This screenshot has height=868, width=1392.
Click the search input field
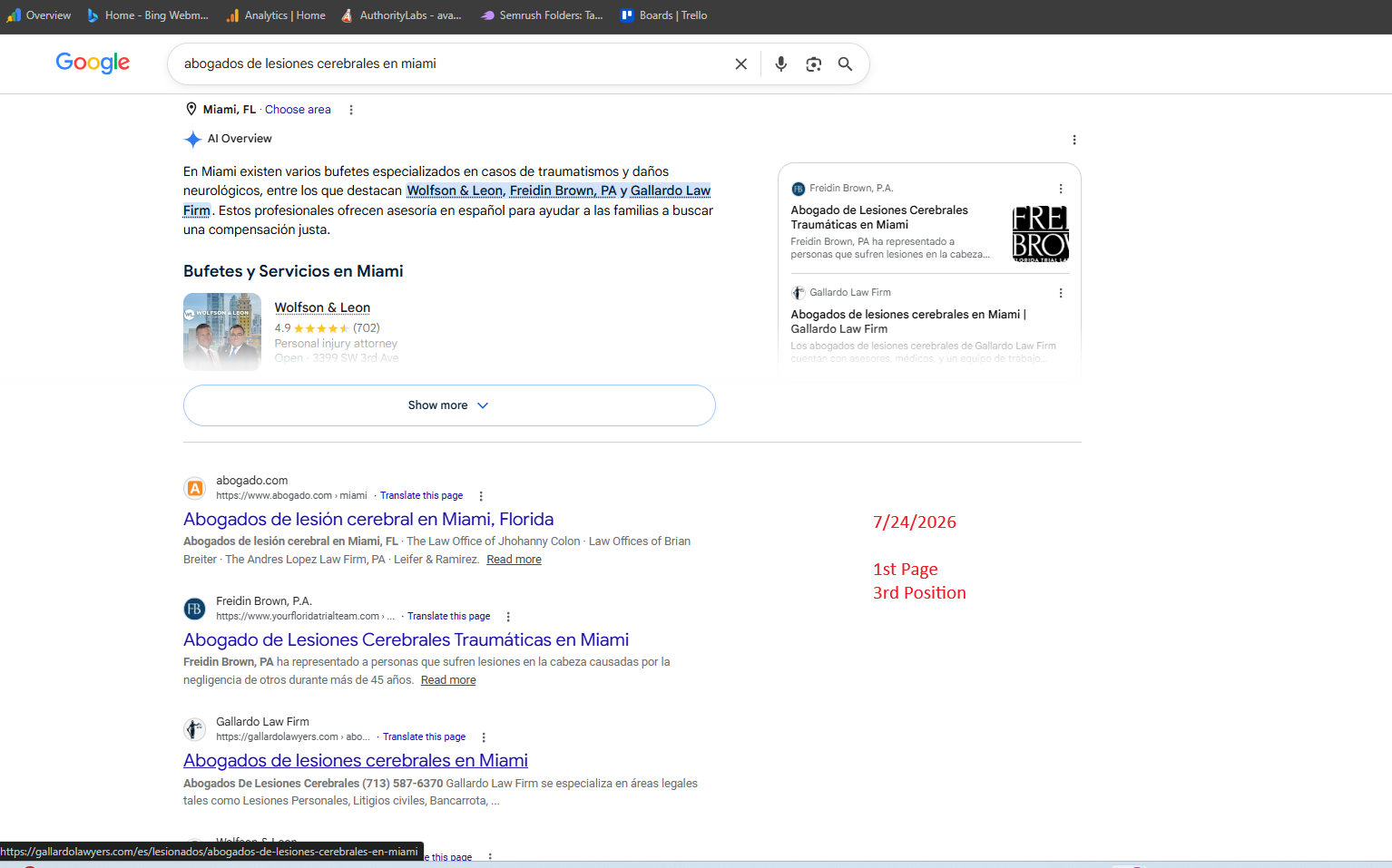tap(454, 64)
